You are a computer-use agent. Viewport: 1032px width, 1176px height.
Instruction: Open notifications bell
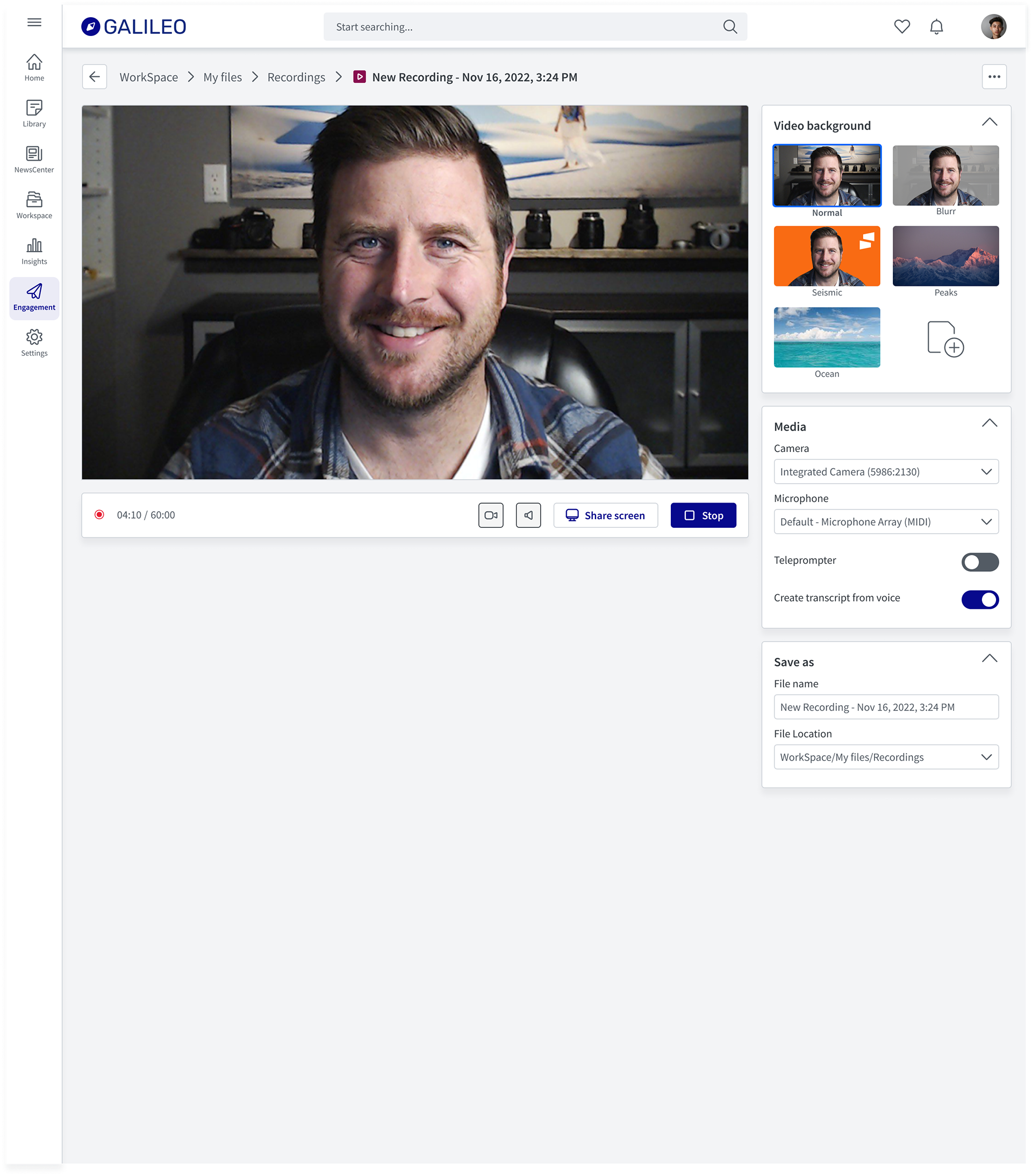pyautogui.click(x=936, y=26)
